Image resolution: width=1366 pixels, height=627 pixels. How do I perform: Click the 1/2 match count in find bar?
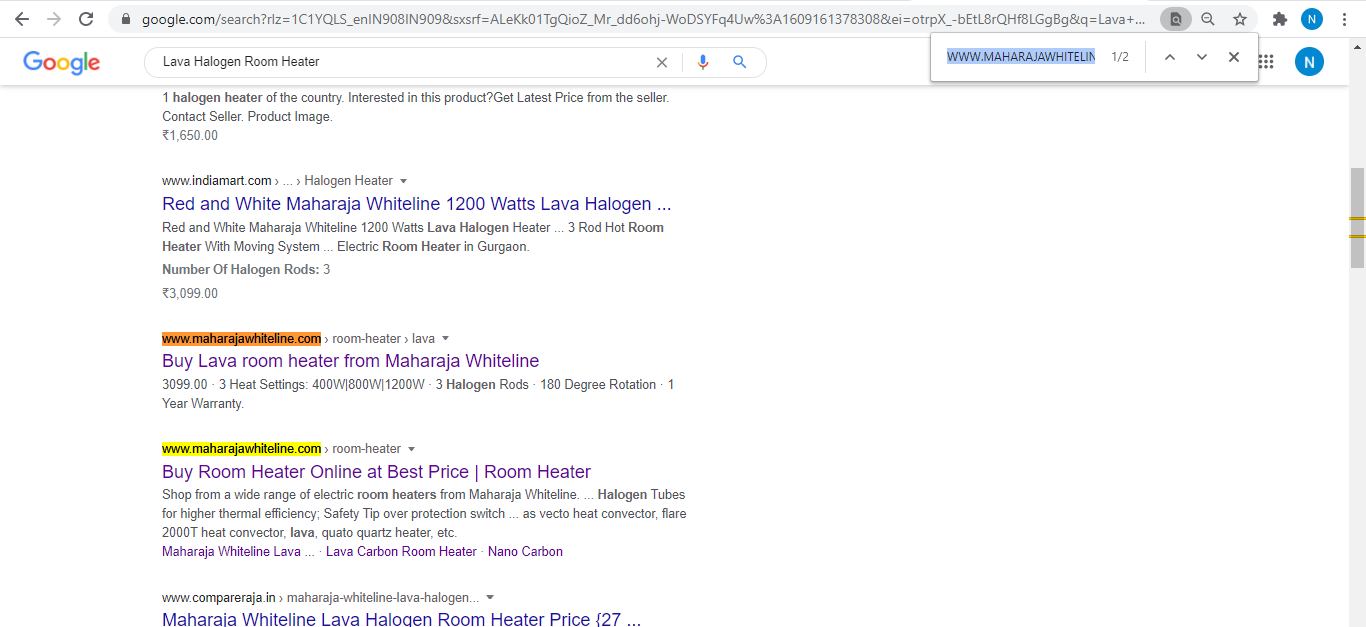click(1120, 57)
